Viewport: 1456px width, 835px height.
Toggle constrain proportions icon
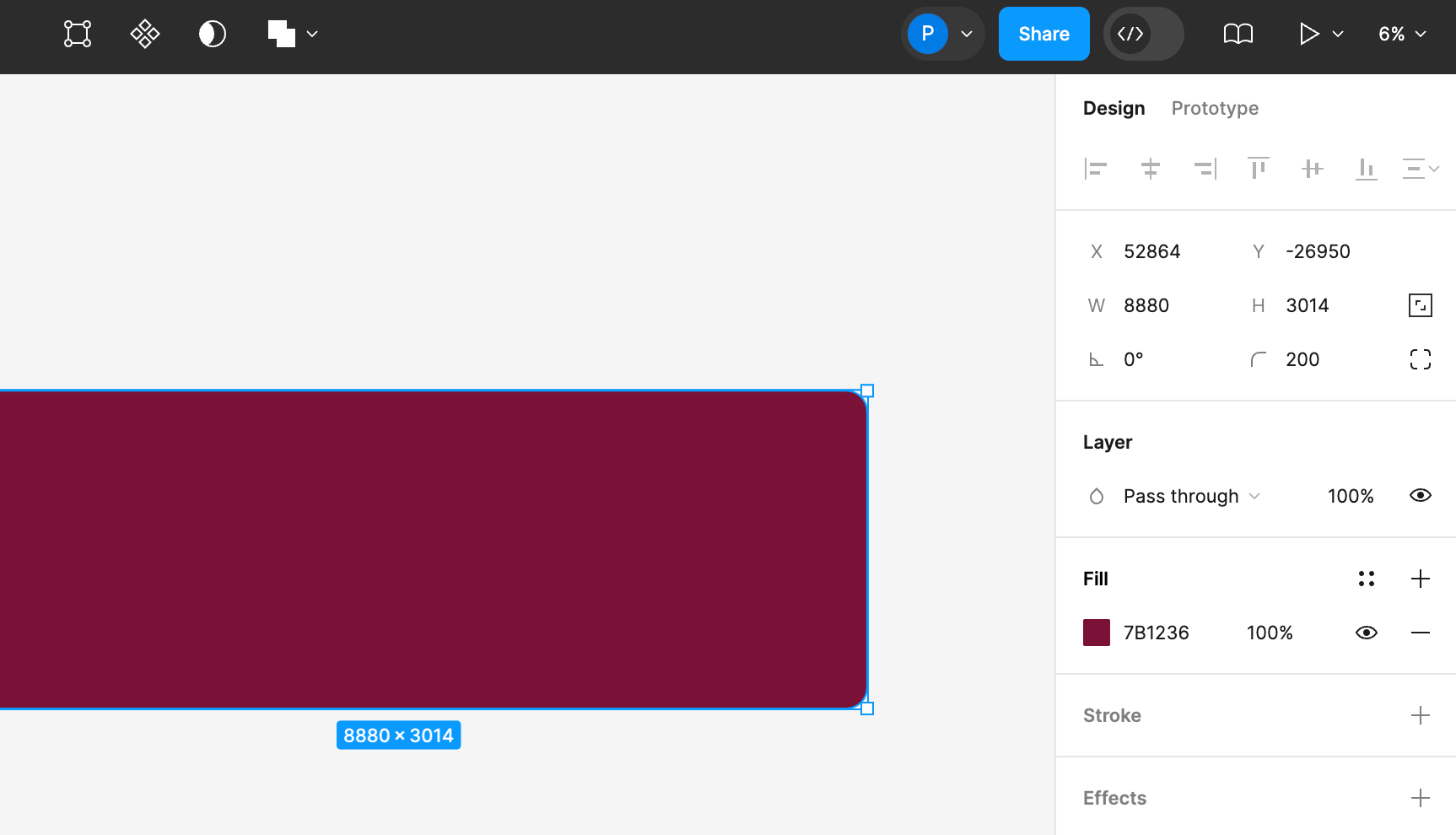(1421, 305)
